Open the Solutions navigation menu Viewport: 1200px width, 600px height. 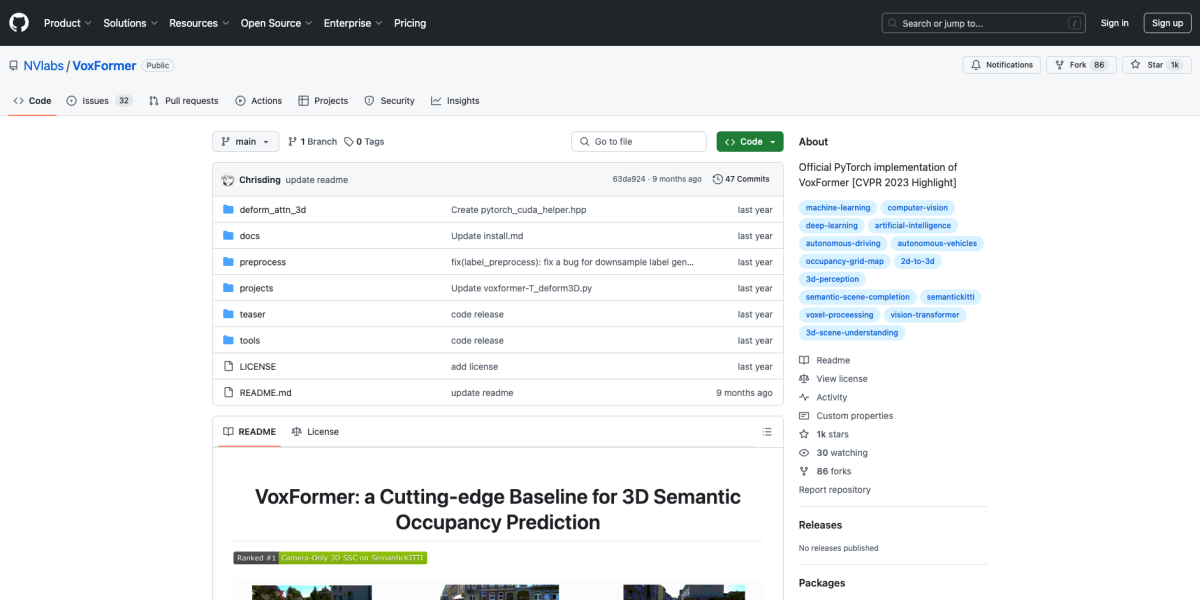[x=130, y=23]
